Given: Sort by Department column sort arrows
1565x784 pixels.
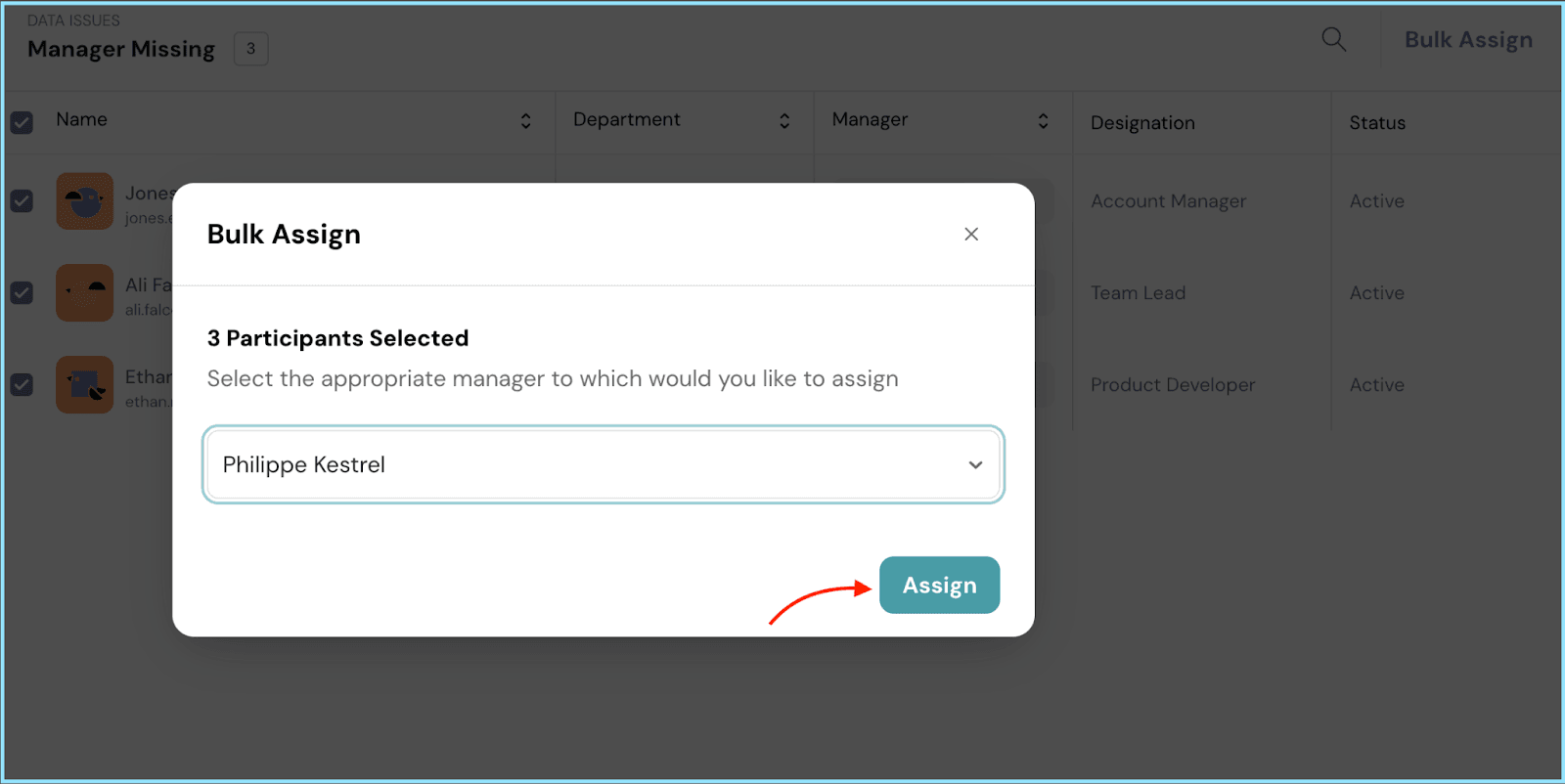Looking at the screenshot, I should click(x=783, y=120).
